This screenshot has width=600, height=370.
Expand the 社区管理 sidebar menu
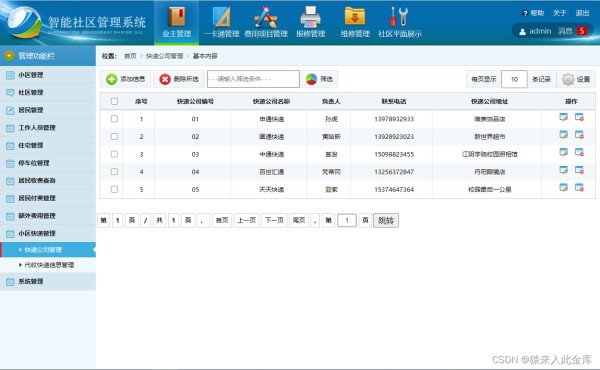(x=48, y=93)
